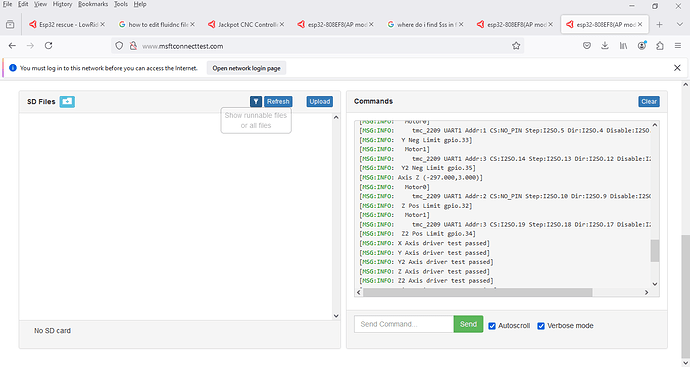Screen dimensions: 690x367
Task: Click the insecure connection lock icon
Action: pyautogui.click(x=133, y=46)
